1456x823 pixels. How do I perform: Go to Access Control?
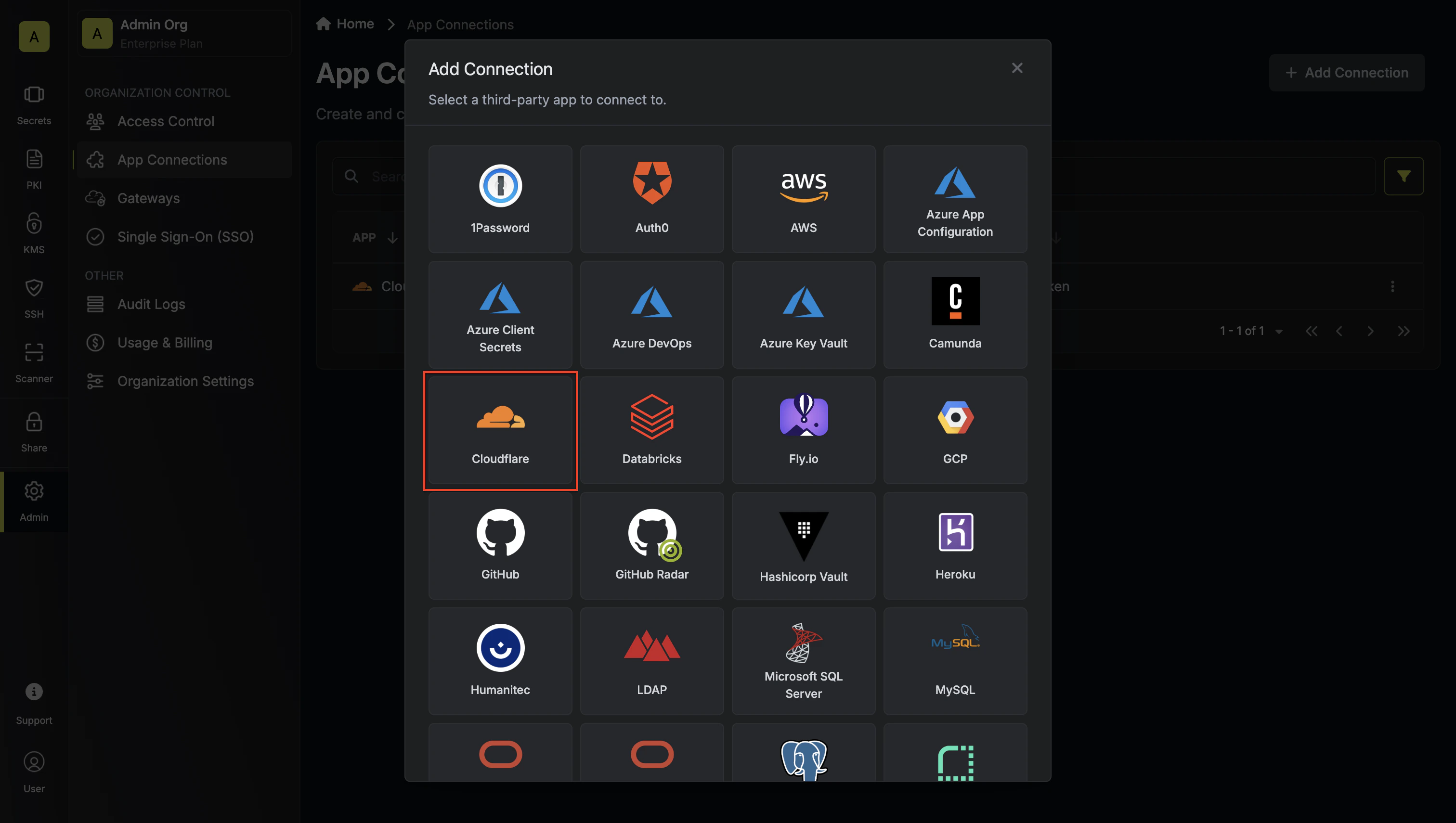tap(184, 121)
